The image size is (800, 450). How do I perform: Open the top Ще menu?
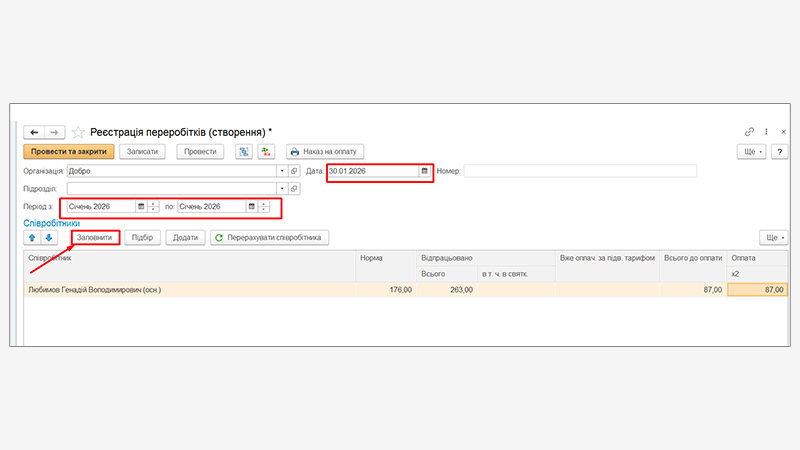click(x=752, y=152)
